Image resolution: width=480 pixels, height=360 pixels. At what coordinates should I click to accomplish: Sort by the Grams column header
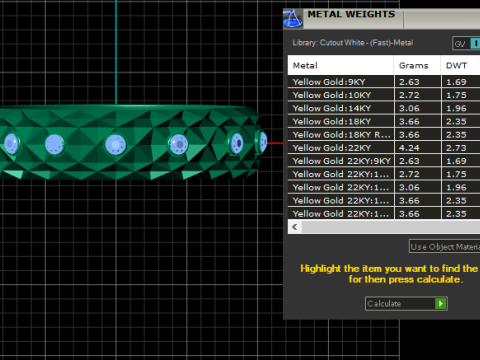(417, 65)
